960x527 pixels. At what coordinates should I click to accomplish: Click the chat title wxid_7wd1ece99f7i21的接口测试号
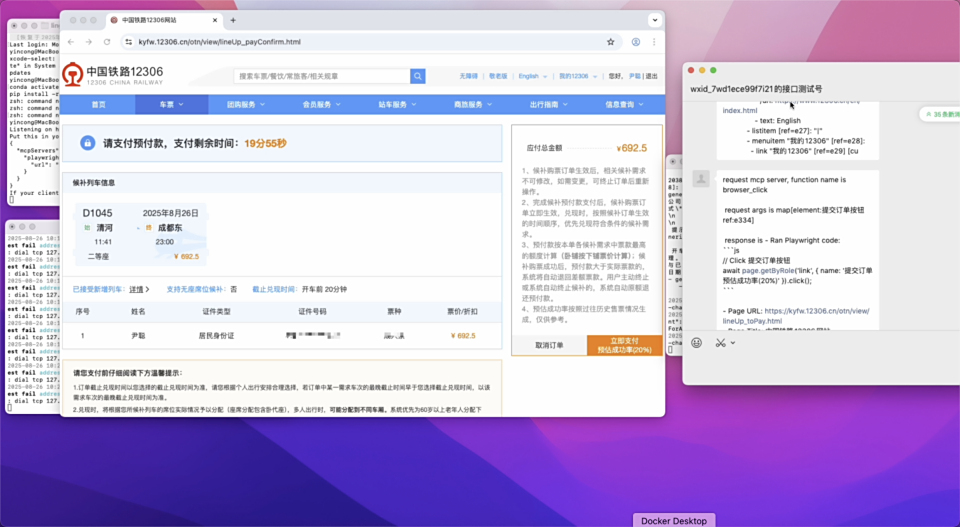(756, 89)
